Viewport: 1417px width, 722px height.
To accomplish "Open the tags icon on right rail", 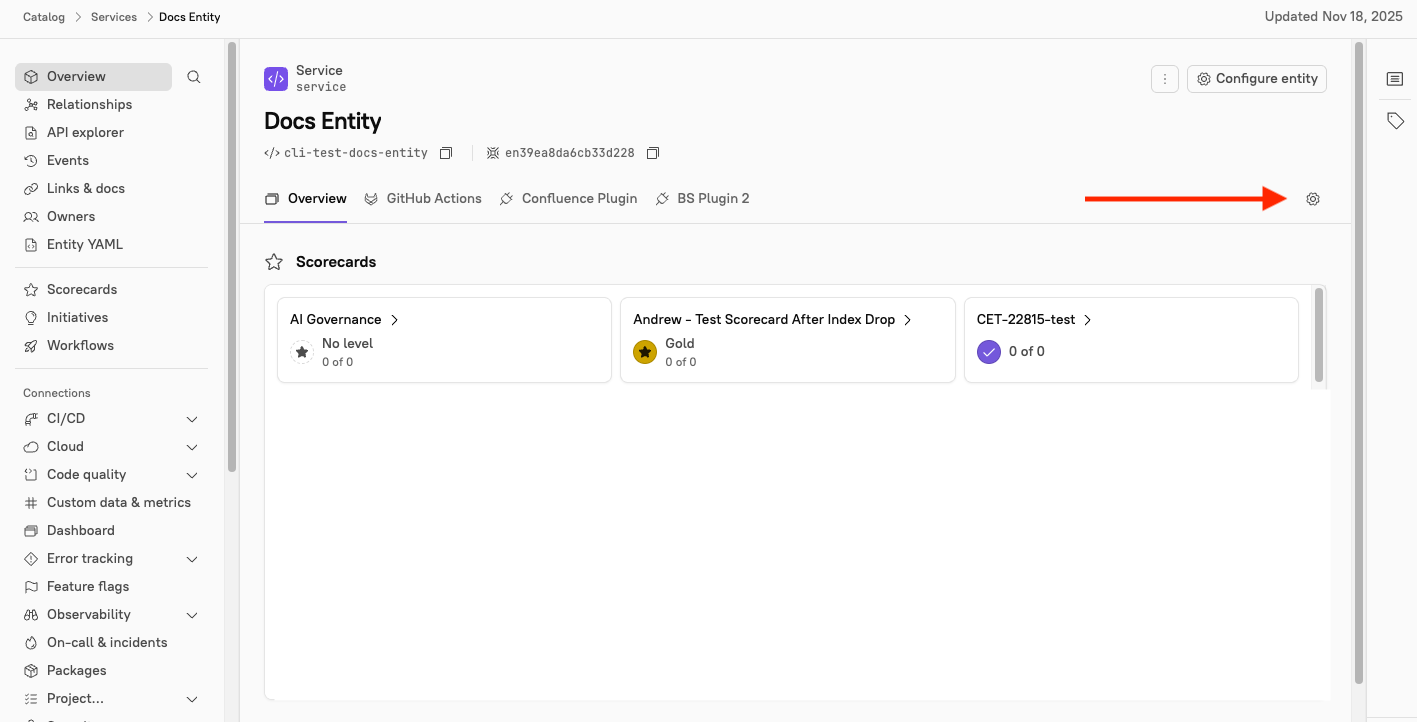I will (x=1395, y=121).
